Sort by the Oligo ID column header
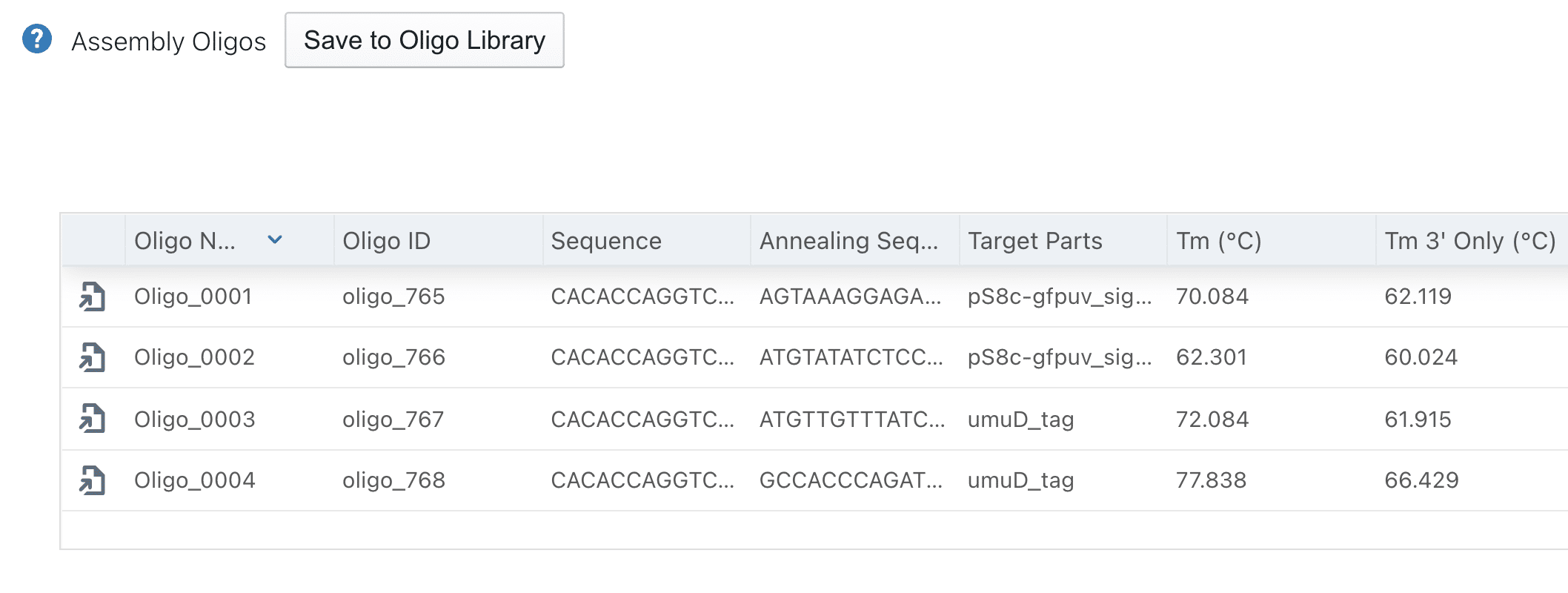The image size is (1568, 593). [x=386, y=241]
